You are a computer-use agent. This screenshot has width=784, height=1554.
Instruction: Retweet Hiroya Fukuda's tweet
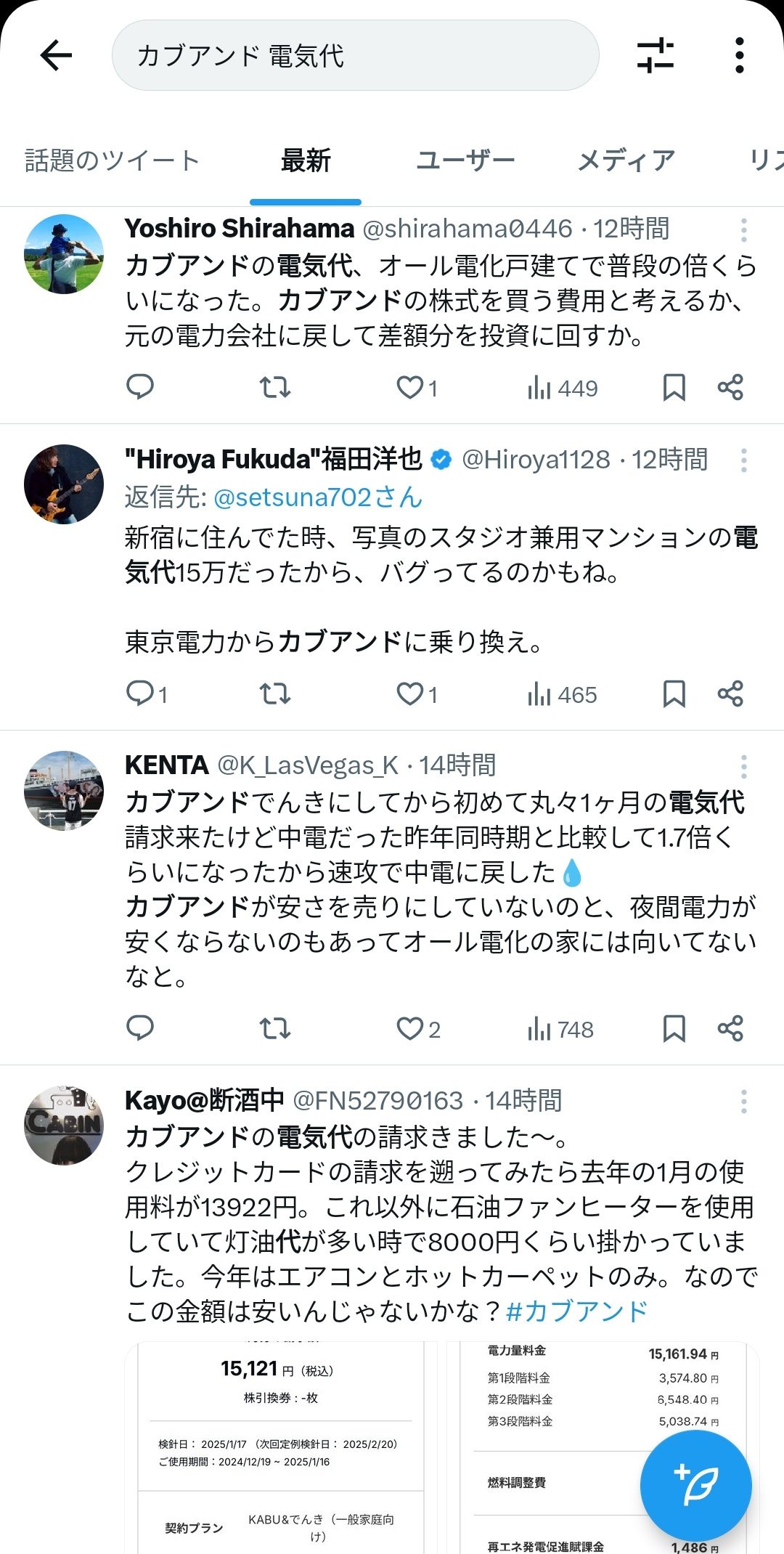coord(275,694)
